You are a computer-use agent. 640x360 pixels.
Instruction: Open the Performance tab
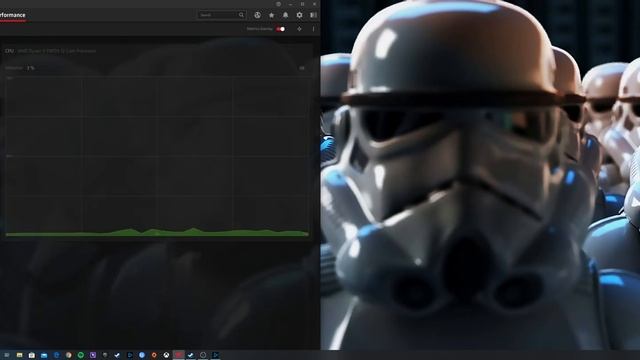[12, 15]
